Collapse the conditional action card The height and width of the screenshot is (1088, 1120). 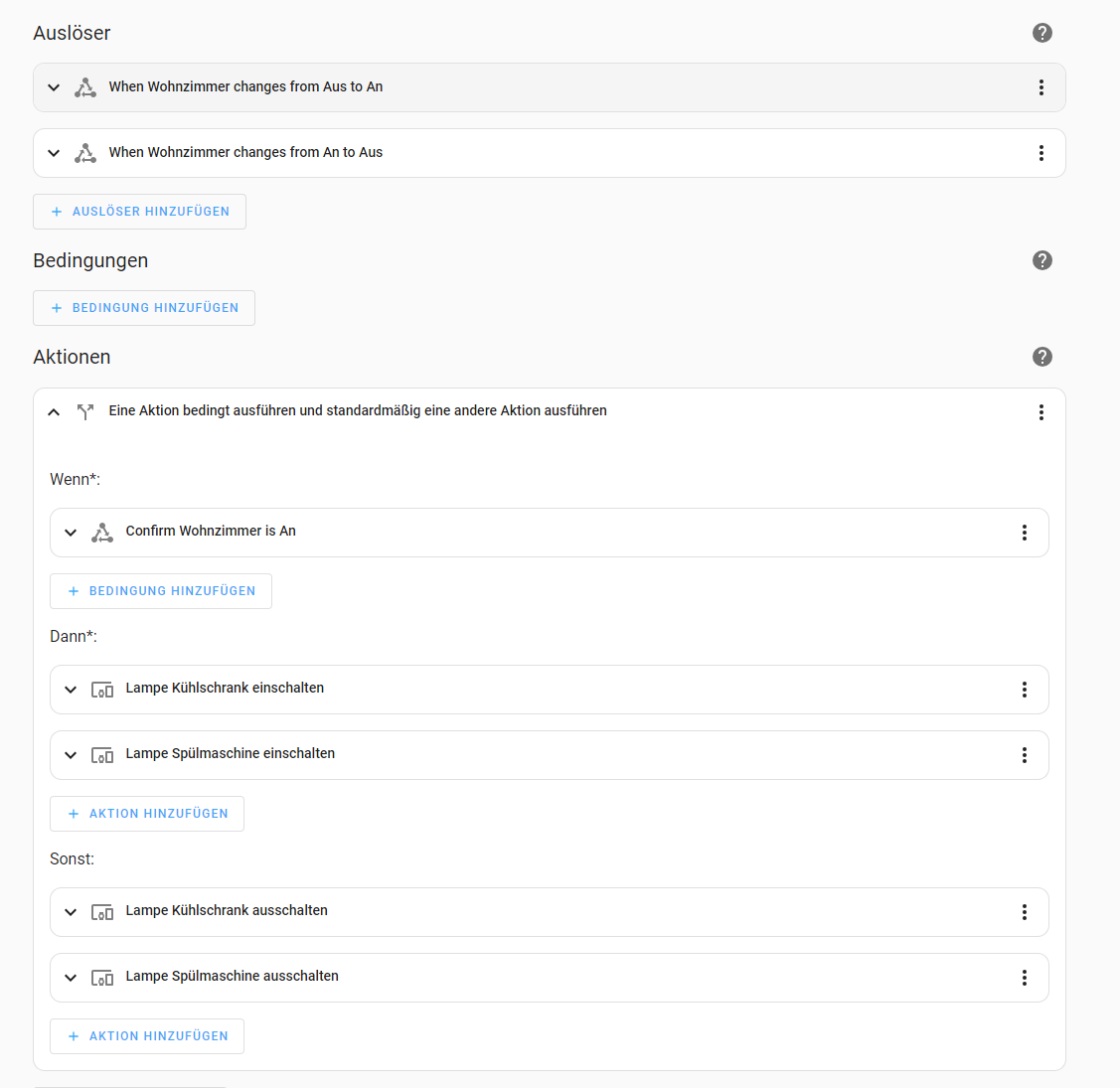54,412
